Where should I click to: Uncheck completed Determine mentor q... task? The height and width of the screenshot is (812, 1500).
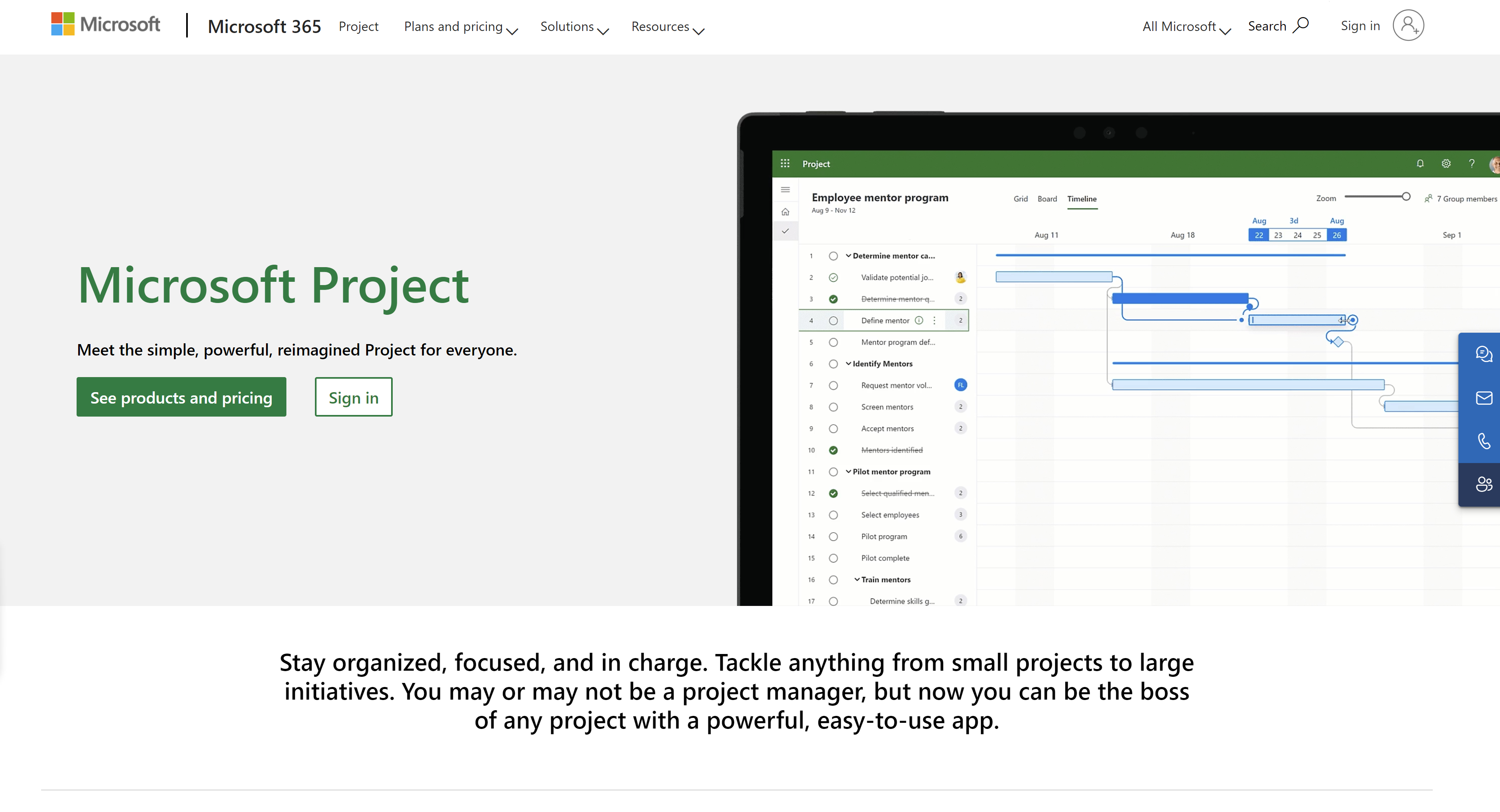click(x=833, y=299)
